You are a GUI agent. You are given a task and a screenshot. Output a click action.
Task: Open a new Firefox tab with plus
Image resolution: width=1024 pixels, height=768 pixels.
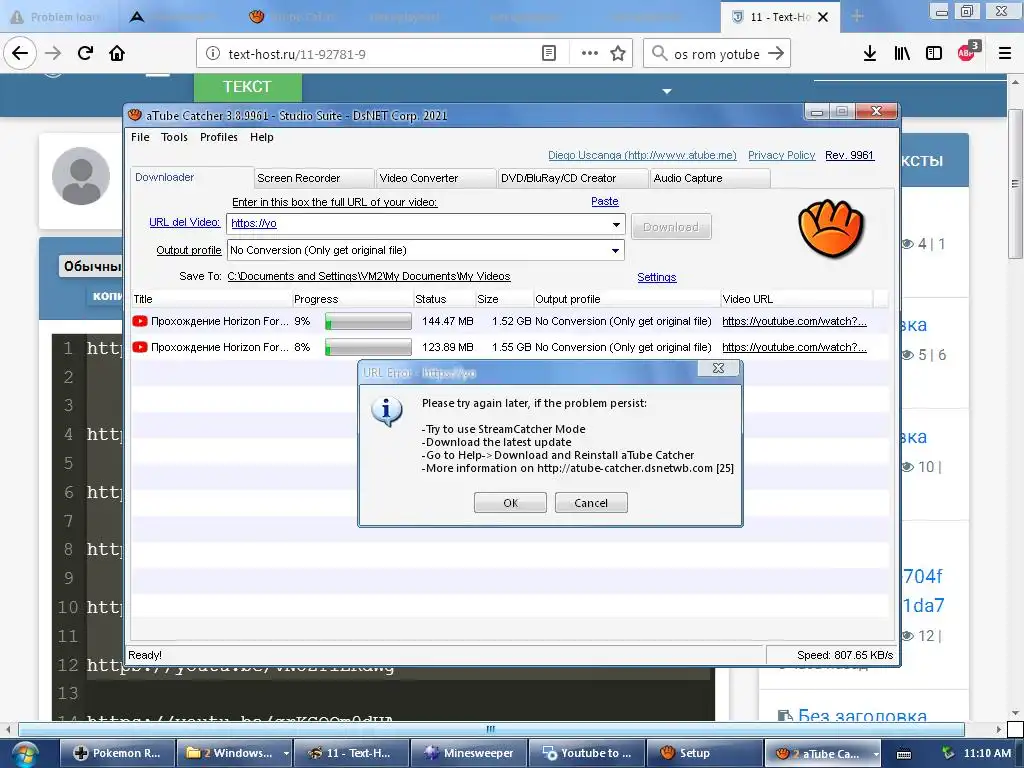tap(857, 16)
